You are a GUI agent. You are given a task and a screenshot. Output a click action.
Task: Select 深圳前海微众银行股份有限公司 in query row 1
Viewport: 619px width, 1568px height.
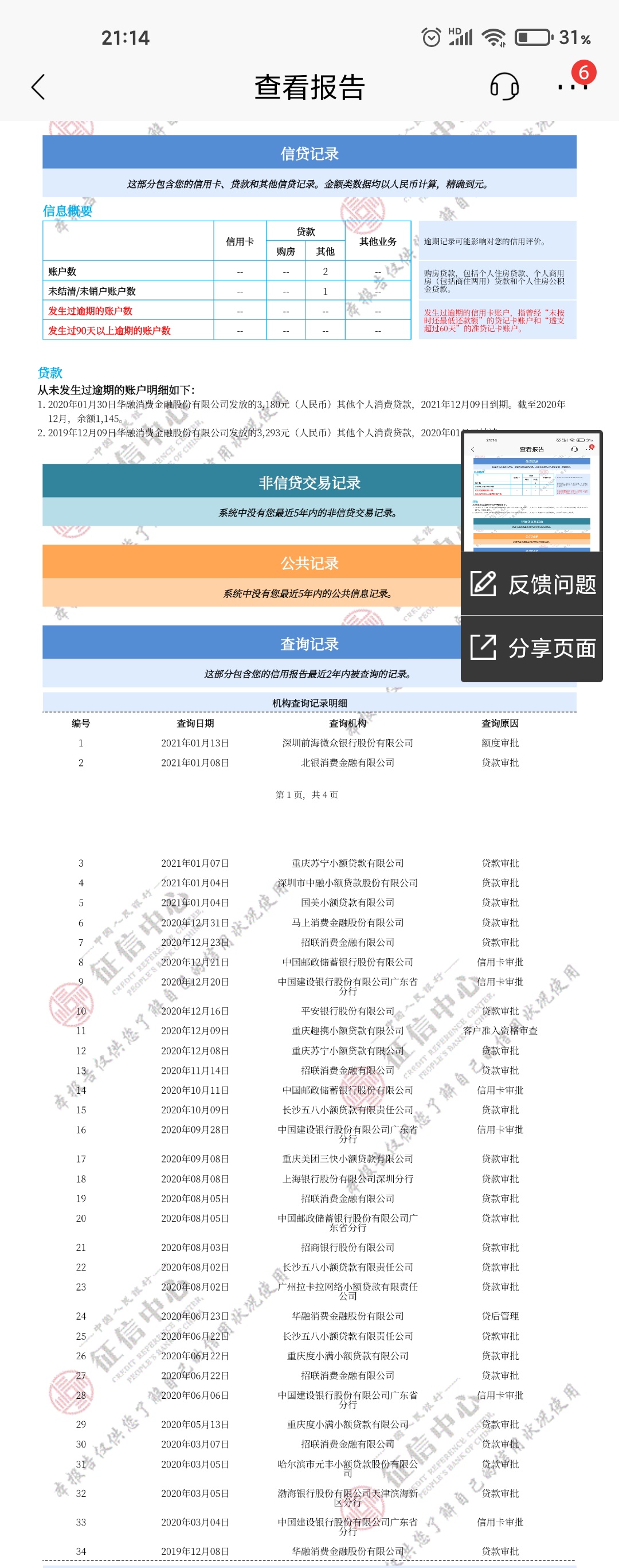(347, 742)
